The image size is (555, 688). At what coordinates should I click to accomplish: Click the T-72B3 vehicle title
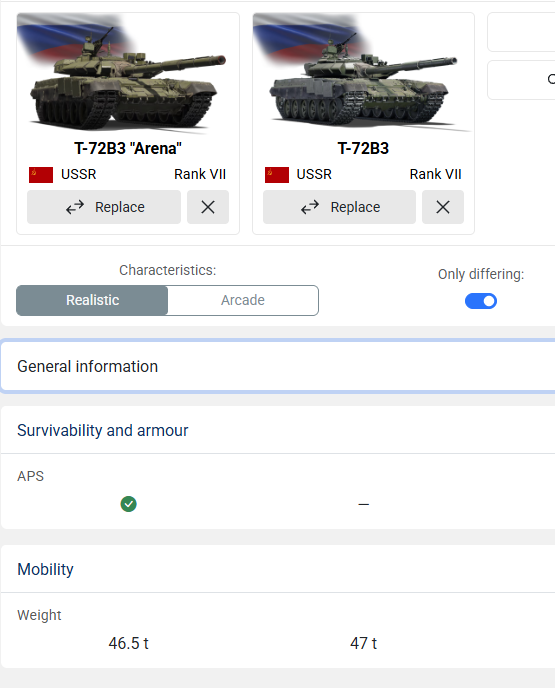[363, 148]
